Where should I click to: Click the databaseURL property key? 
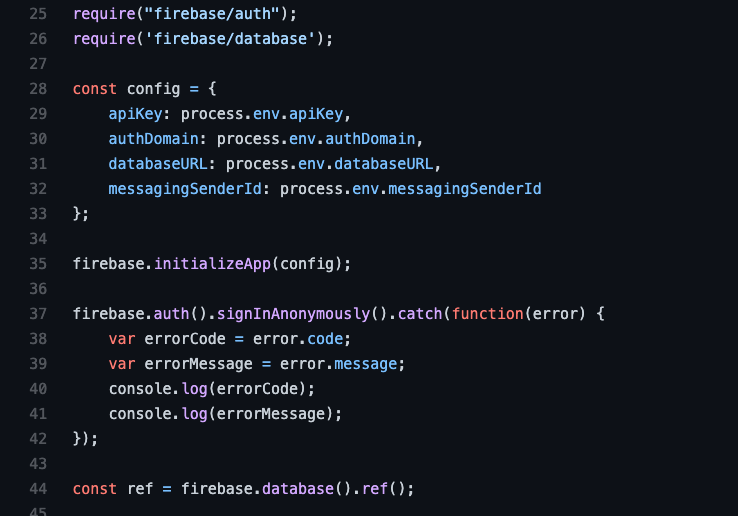158,164
